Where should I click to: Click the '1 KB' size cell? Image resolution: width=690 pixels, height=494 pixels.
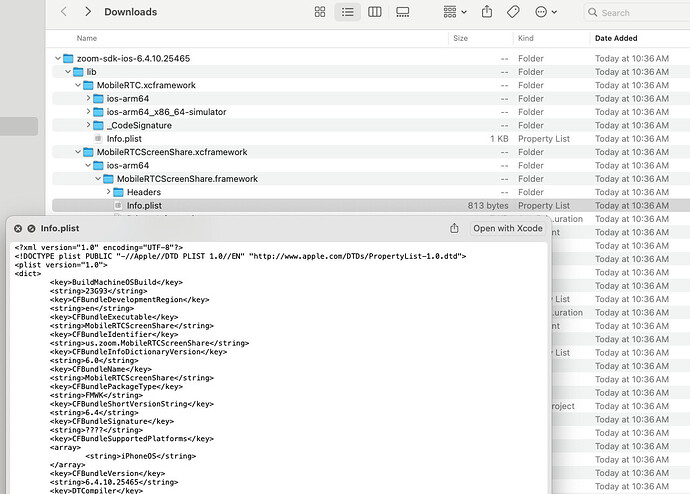click(499, 139)
